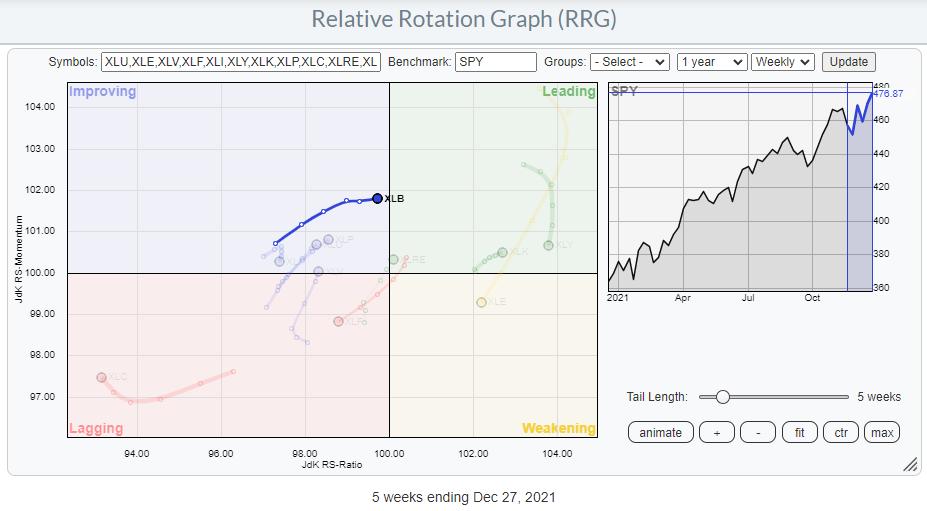Click the max button
This screenshot has height=511, width=927.
pos(882,432)
